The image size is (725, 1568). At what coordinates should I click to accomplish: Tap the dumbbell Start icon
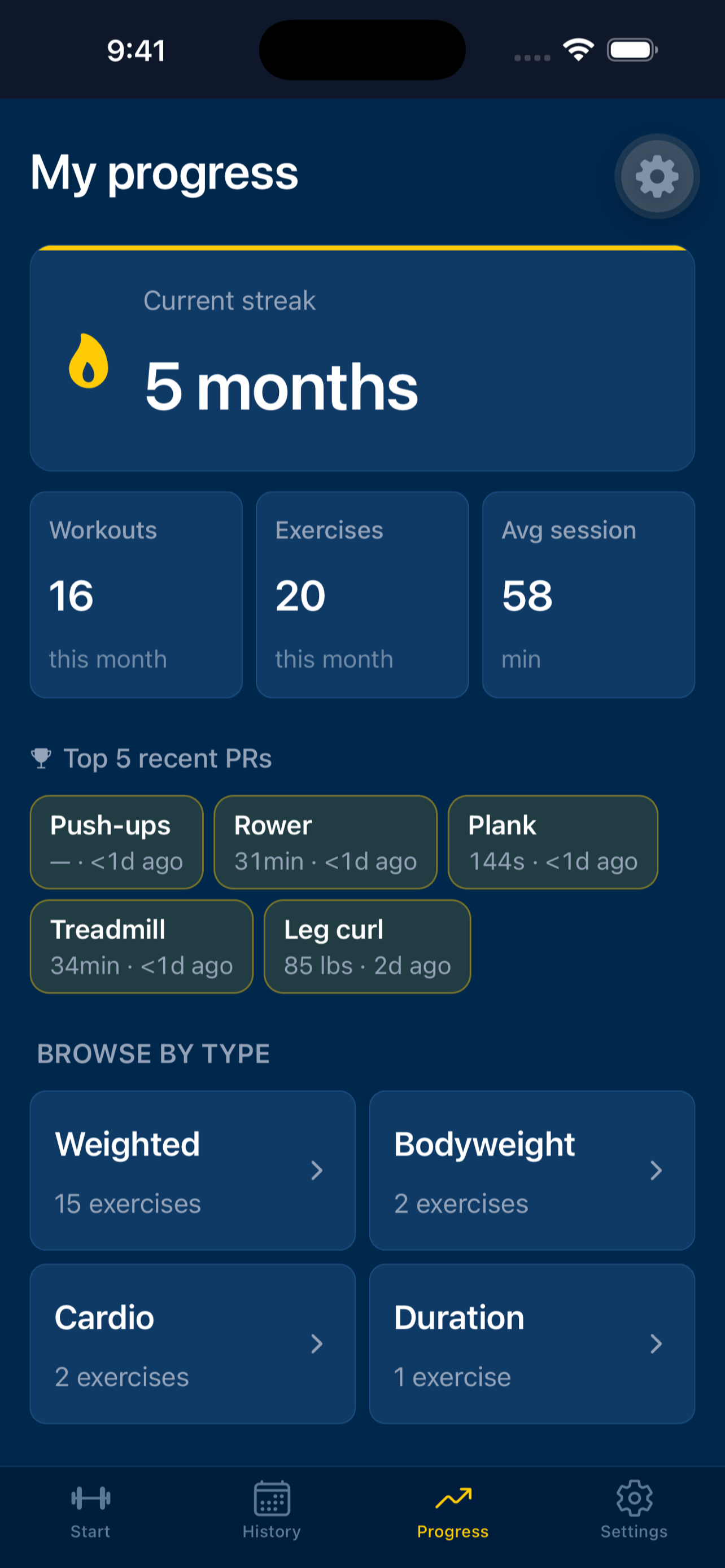click(x=90, y=1498)
